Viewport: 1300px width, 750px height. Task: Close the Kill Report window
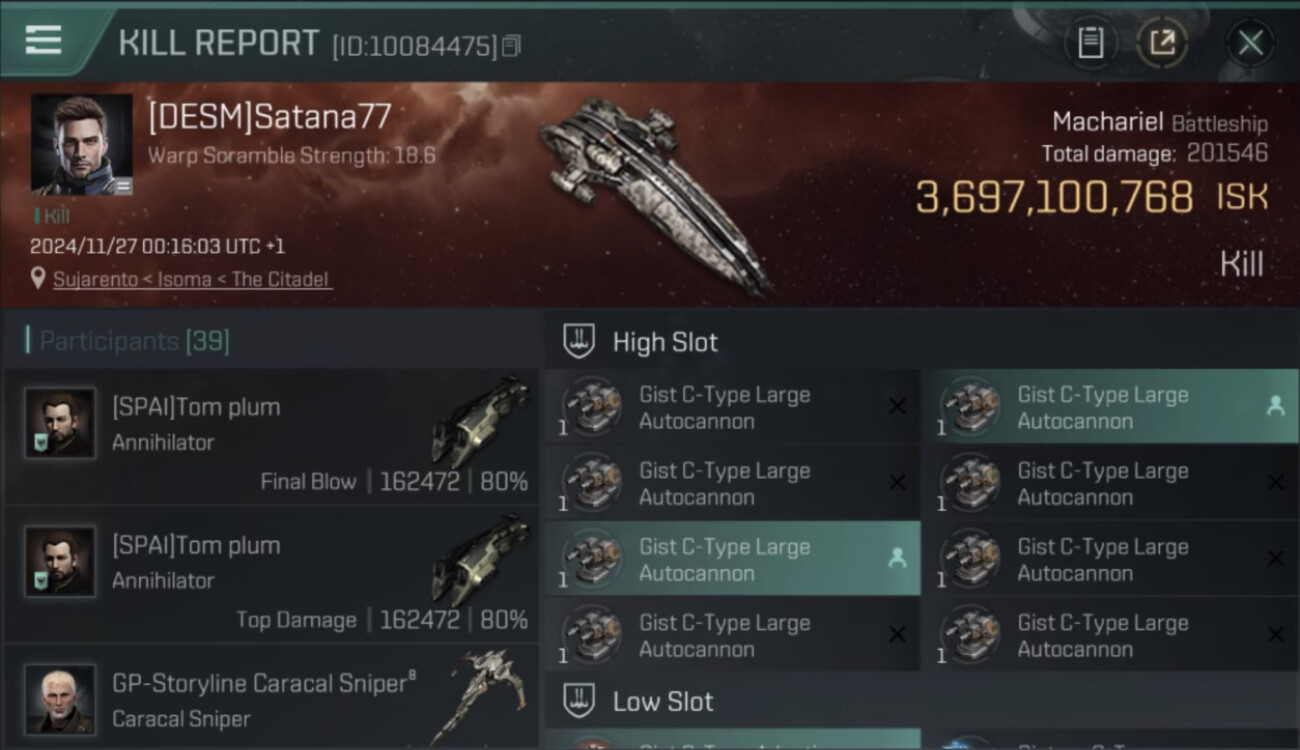coord(1250,43)
